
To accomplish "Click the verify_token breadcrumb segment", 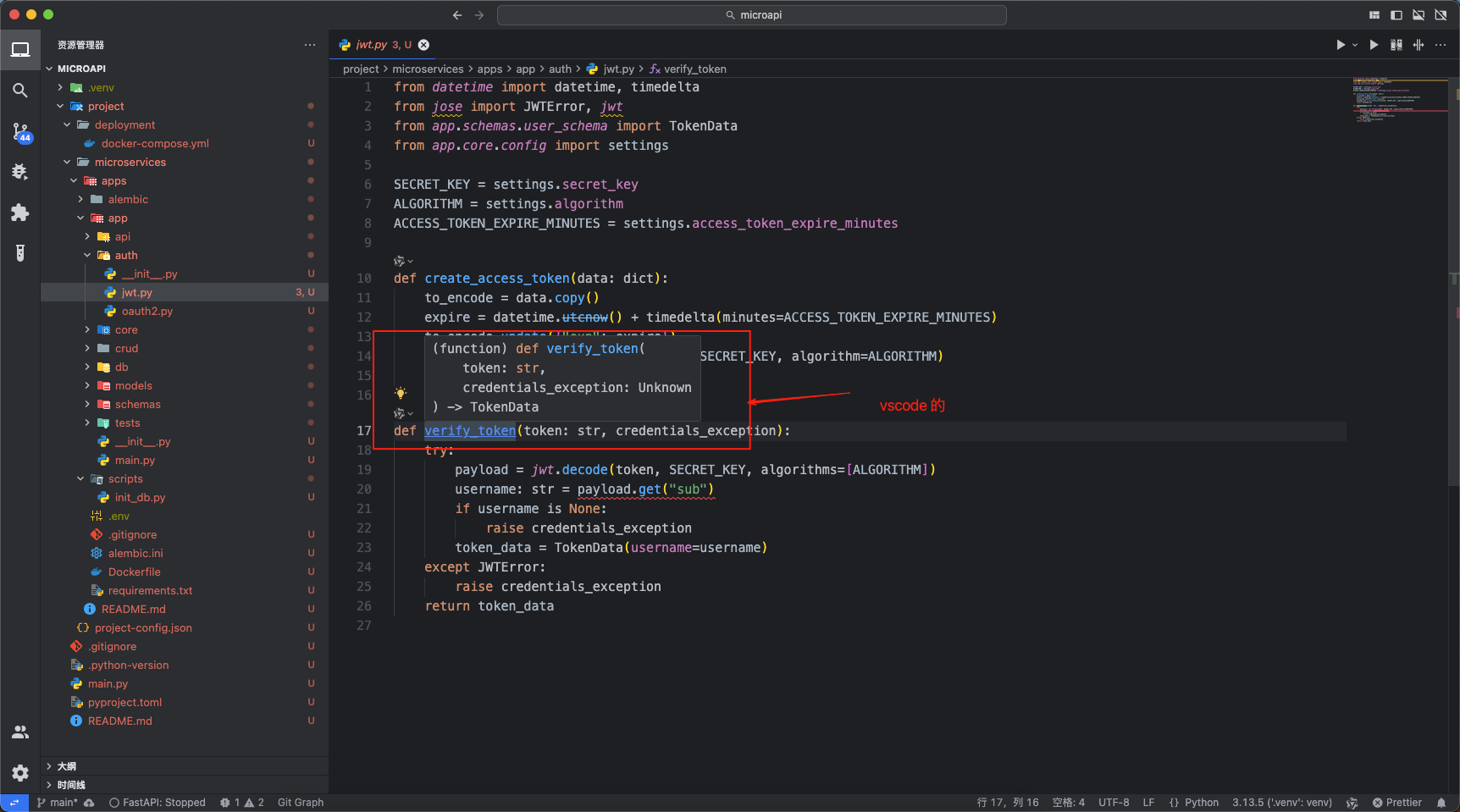I will pyautogui.click(x=694, y=69).
